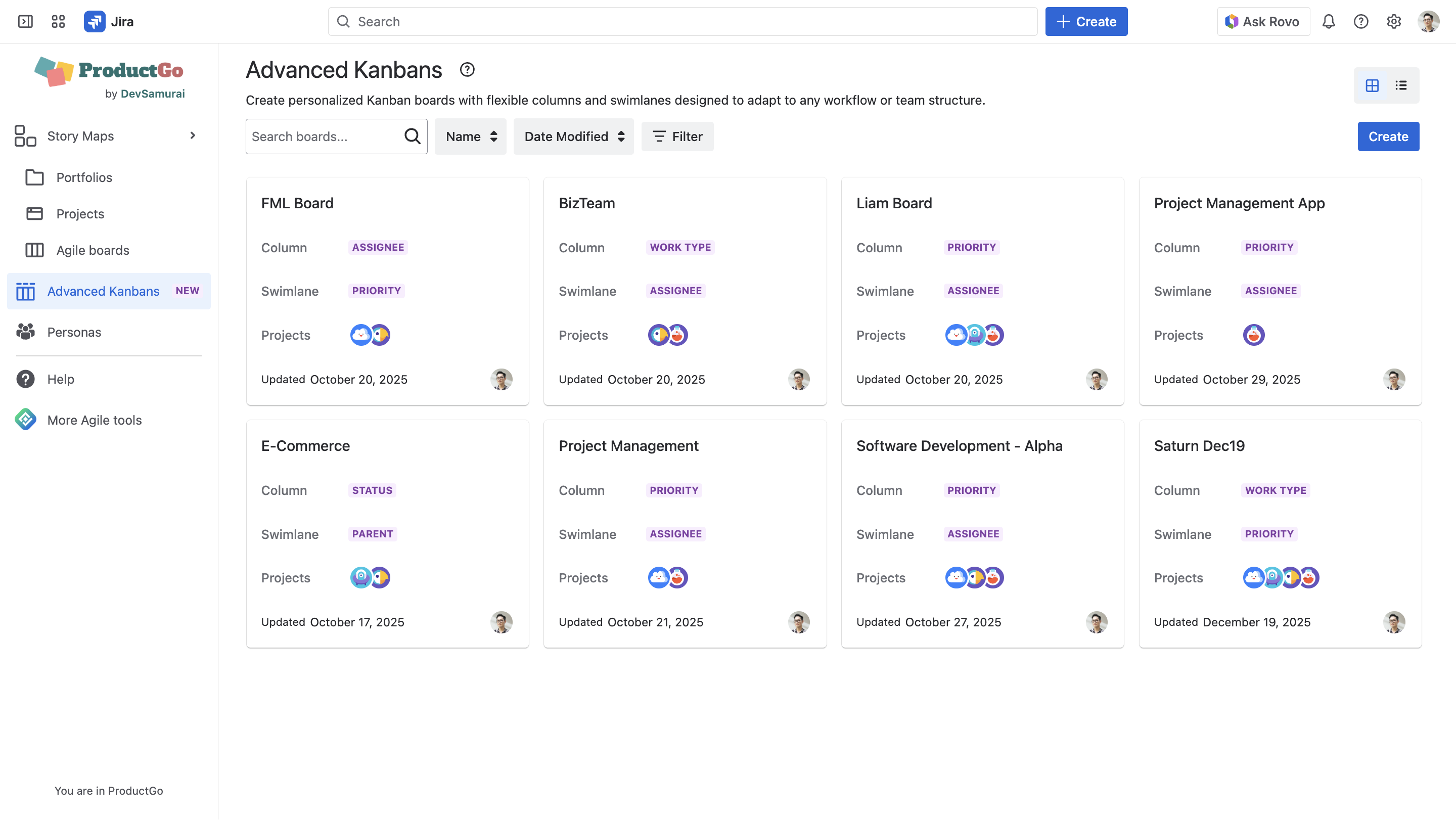Viewport: 1456px width, 821px height.
Task: Open the Ask Rovo assistant
Action: [x=1263, y=21]
